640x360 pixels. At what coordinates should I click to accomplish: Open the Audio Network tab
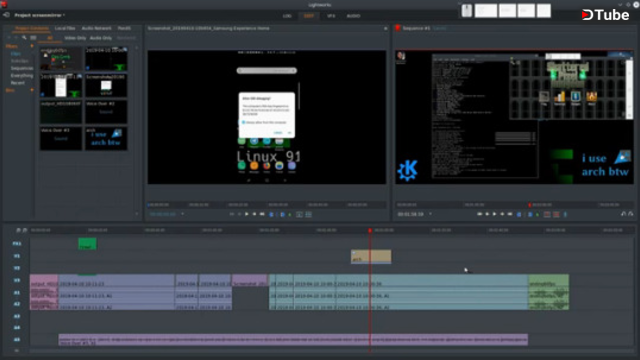[96, 28]
